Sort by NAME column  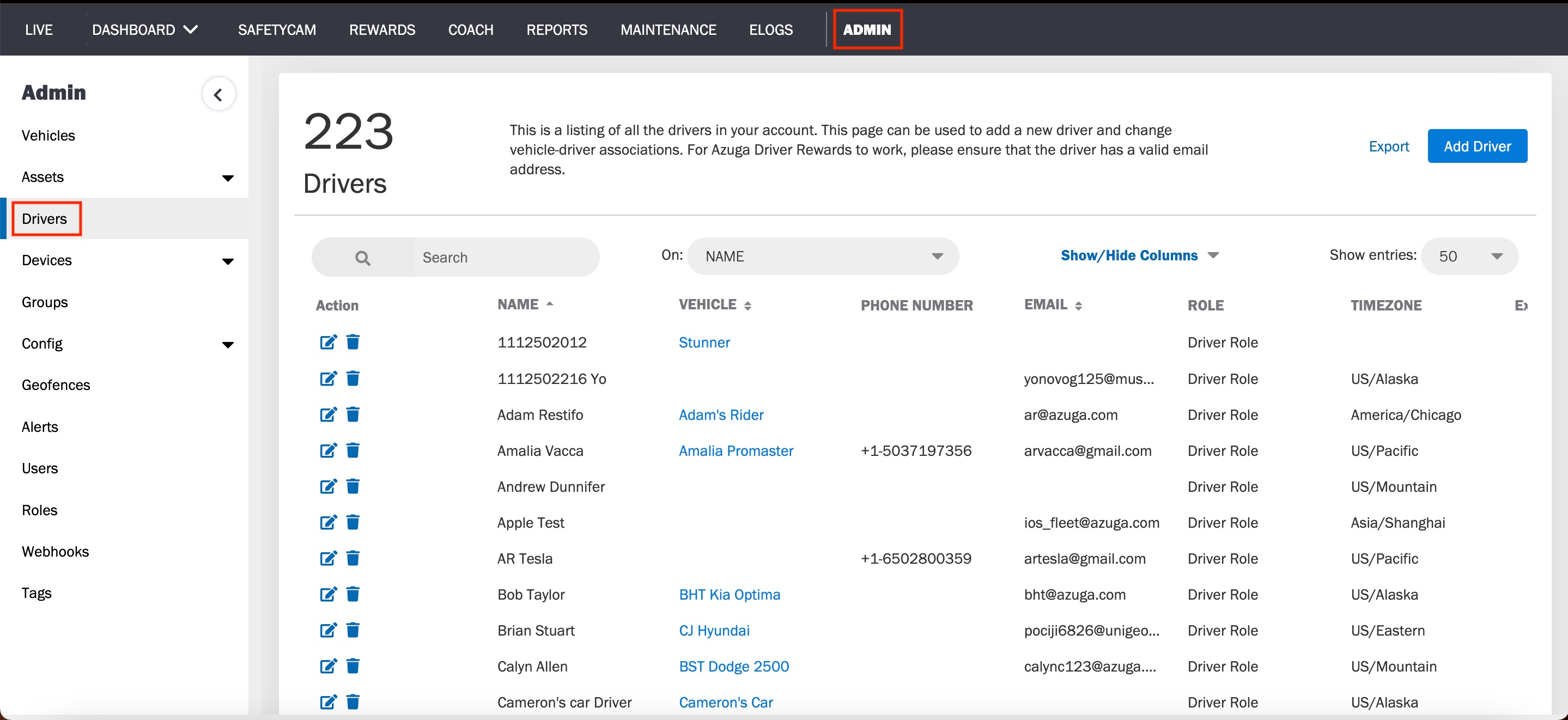(x=525, y=304)
